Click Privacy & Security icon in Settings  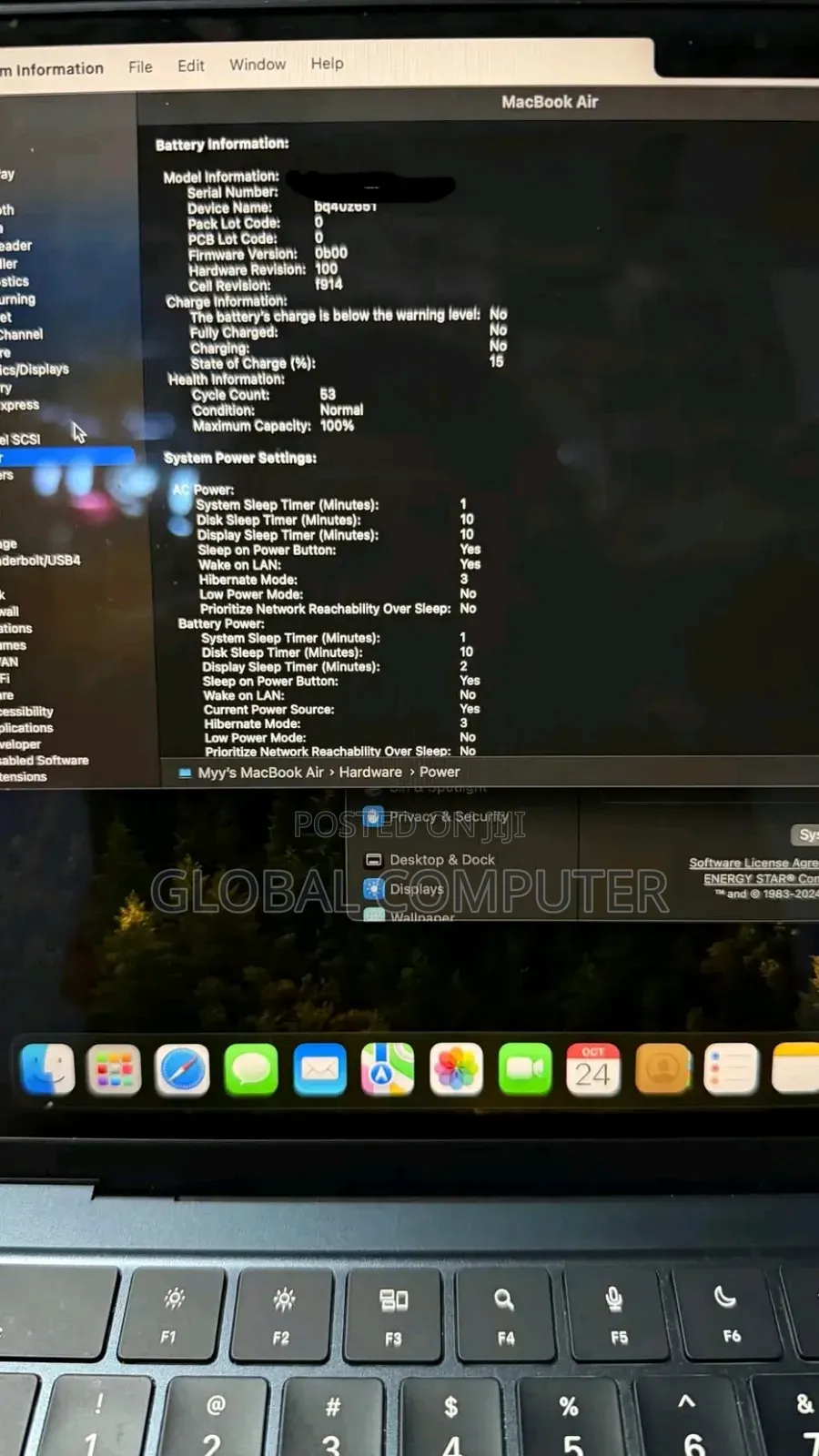pyautogui.click(x=373, y=816)
